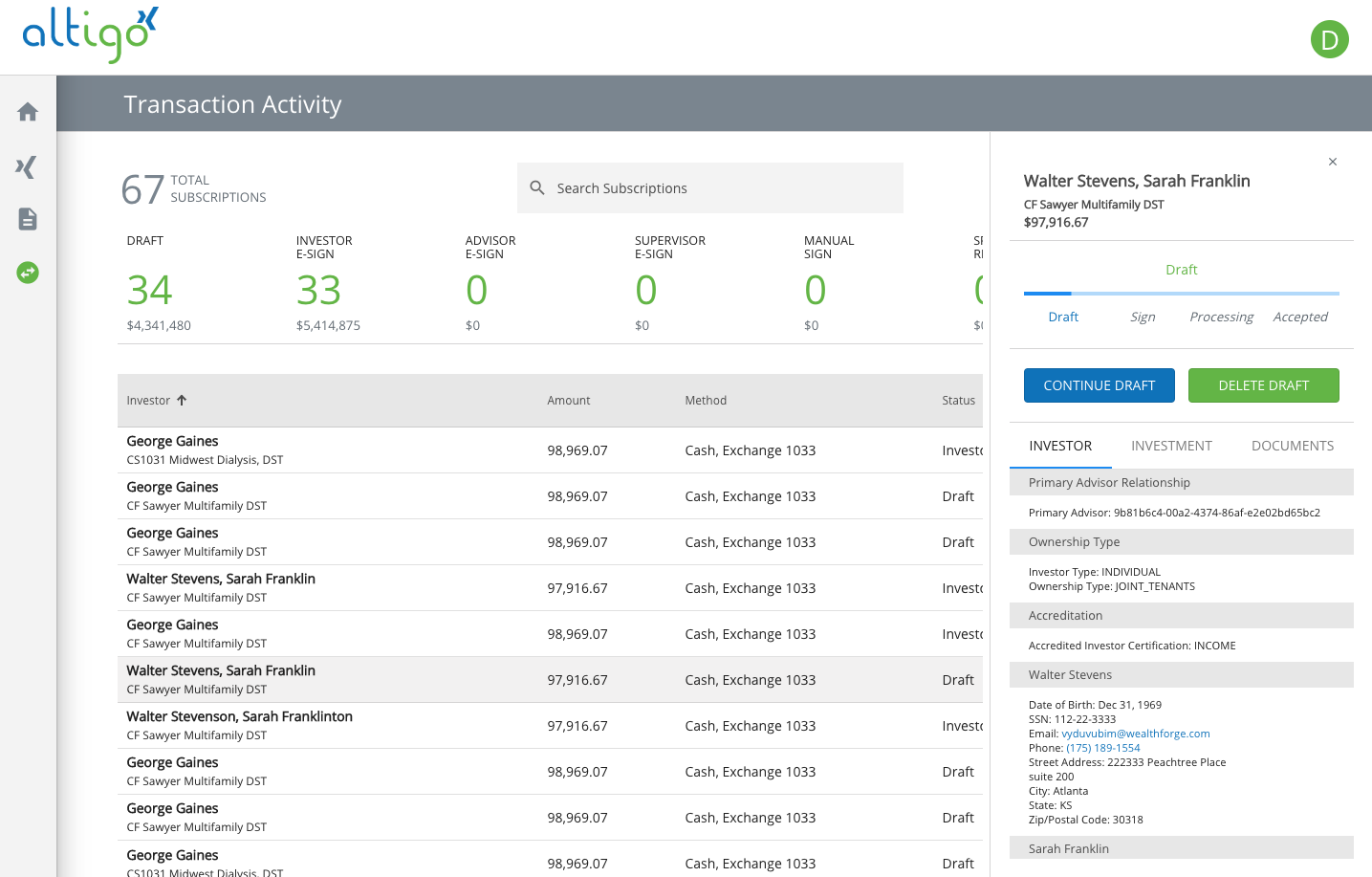The height and width of the screenshot is (877, 1372).
Task: Close the subscription detail panel
Action: [x=1332, y=162]
